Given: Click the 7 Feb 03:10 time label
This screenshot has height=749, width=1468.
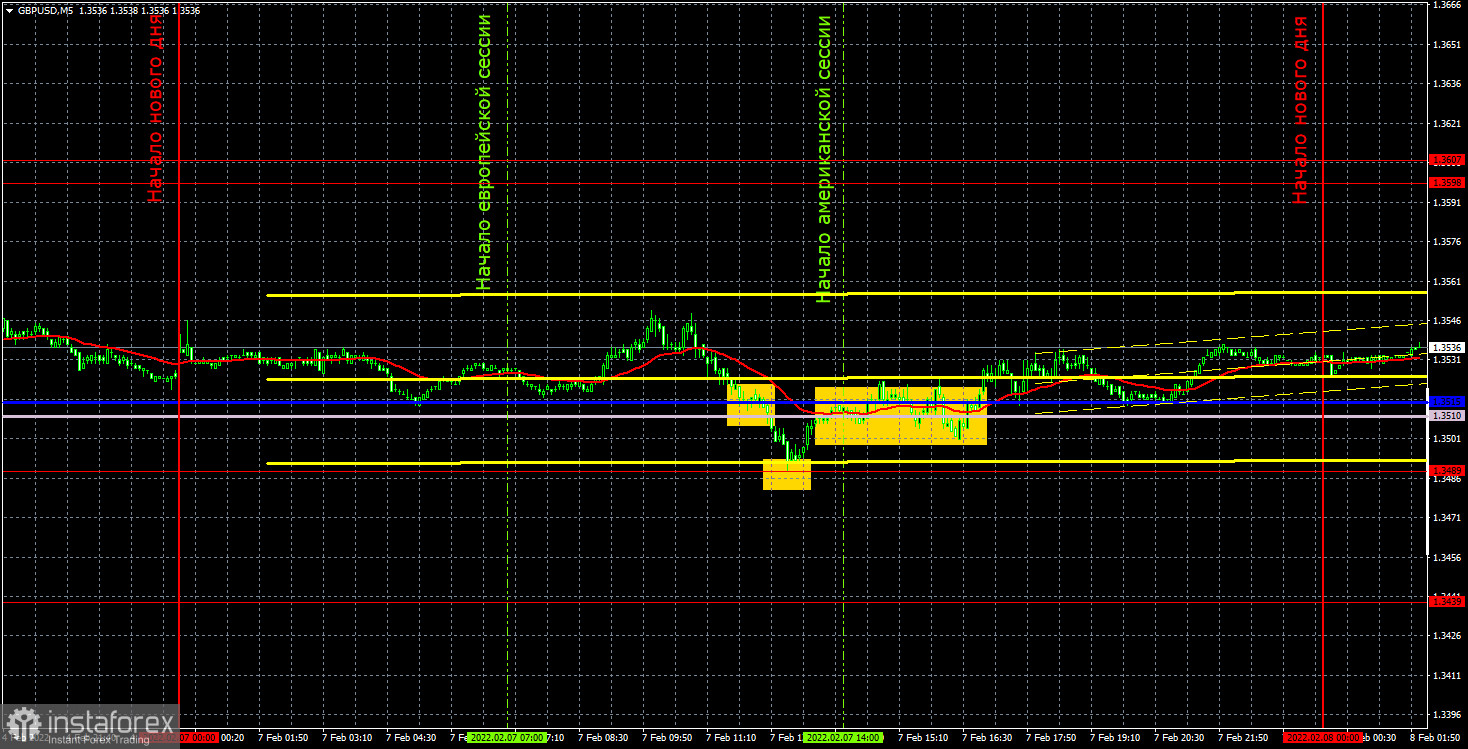Looking at the screenshot, I should 347,737.
